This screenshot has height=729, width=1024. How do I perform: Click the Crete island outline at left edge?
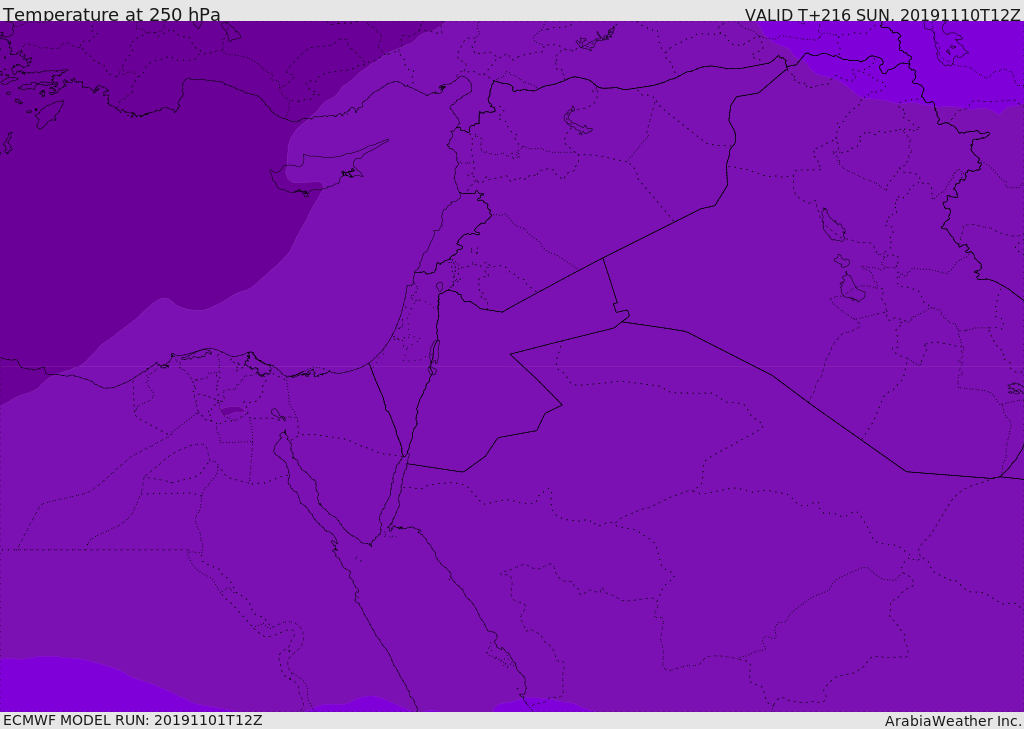click(x=7, y=143)
